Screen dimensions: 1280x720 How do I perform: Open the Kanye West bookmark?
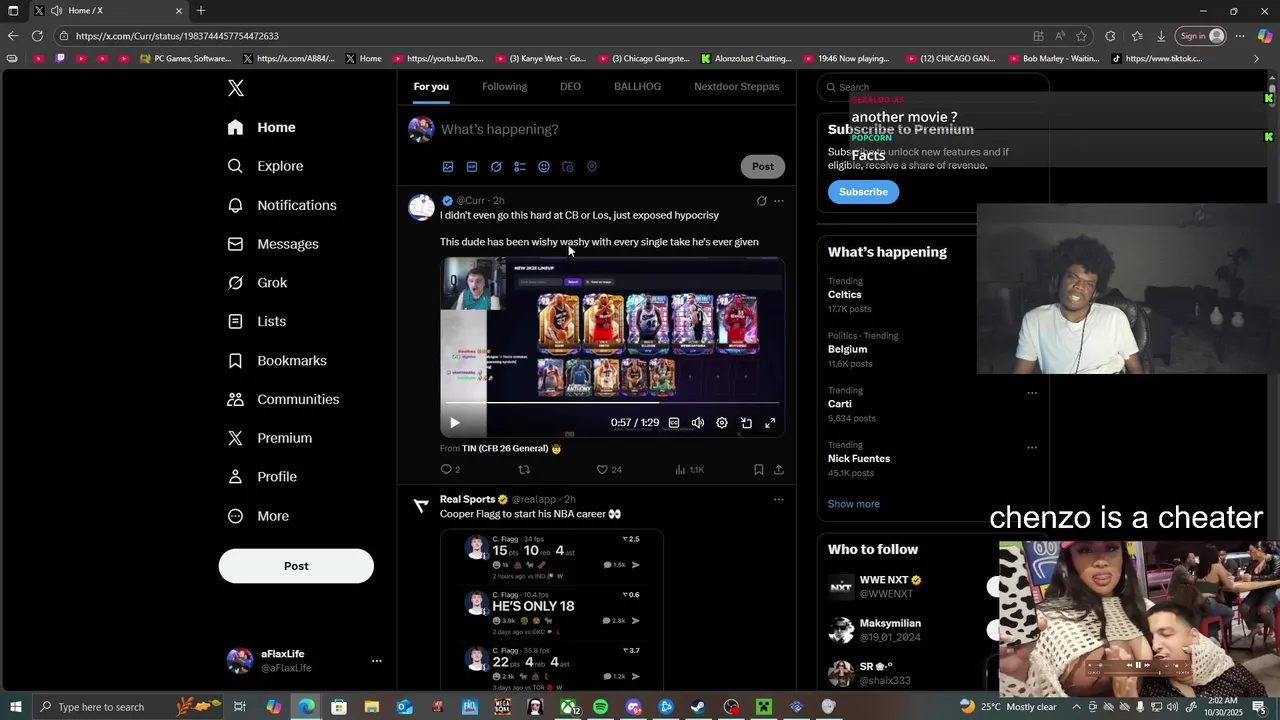[x=540, y=59]
